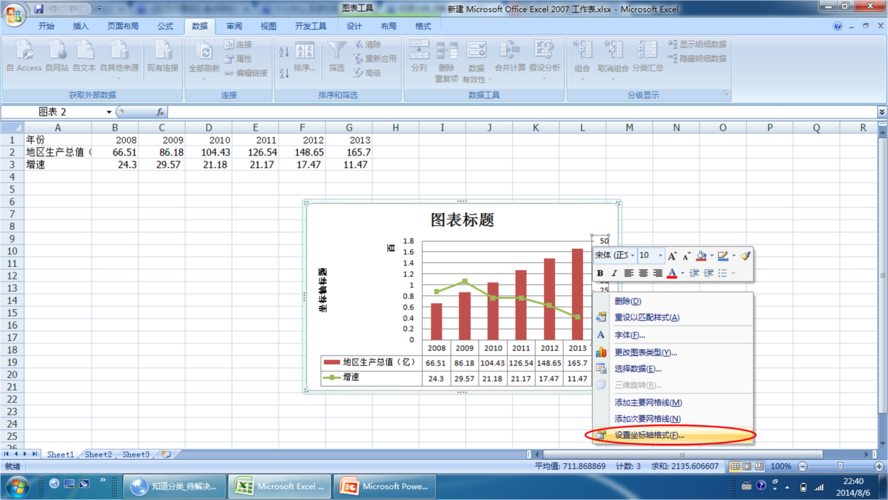Click font color red A swatch
This screenshot has height=500, width=888.
click(672, 273)
